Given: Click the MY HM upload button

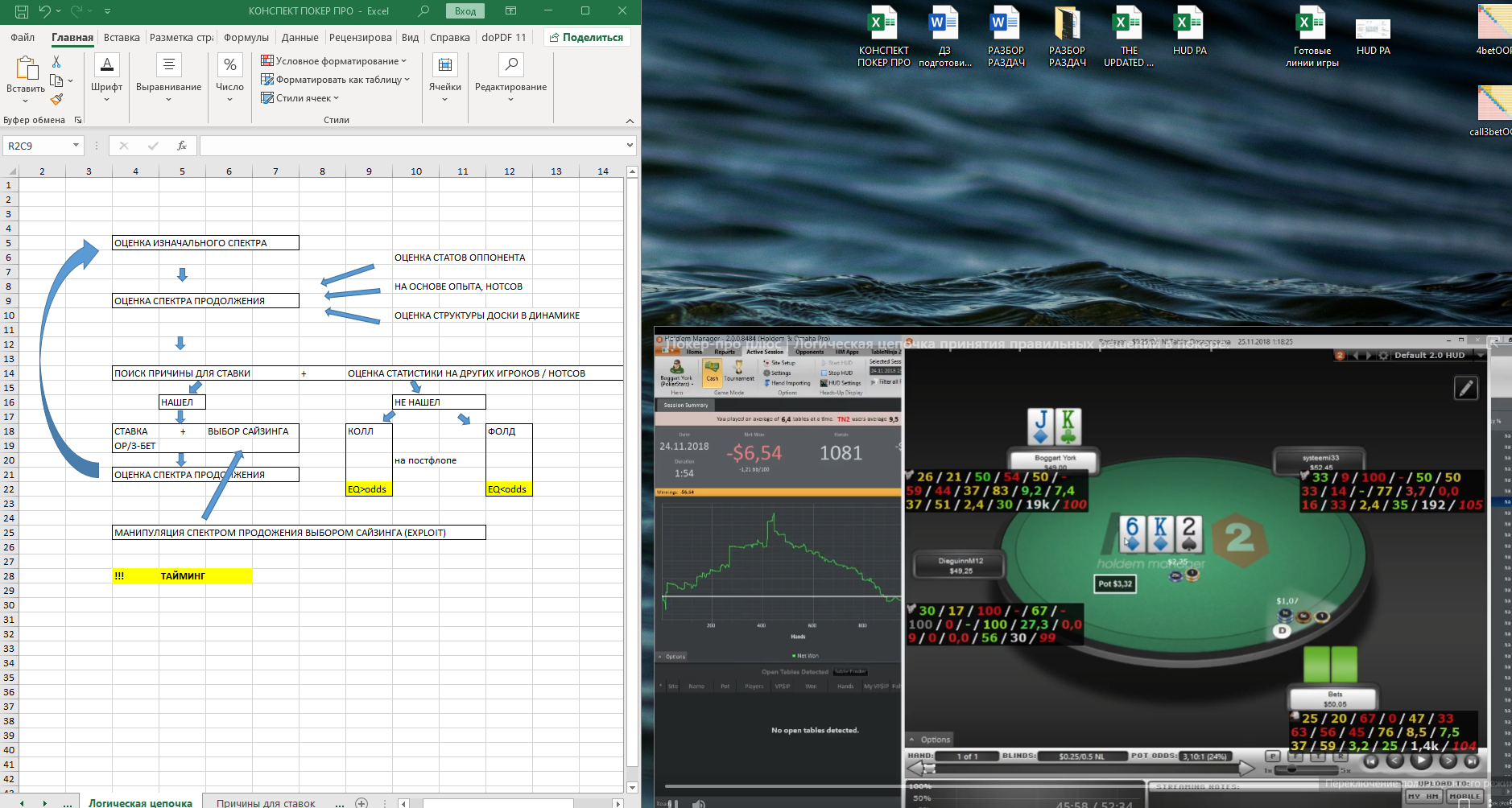Looking at the screenshot, I should (x=1423, y=796).
